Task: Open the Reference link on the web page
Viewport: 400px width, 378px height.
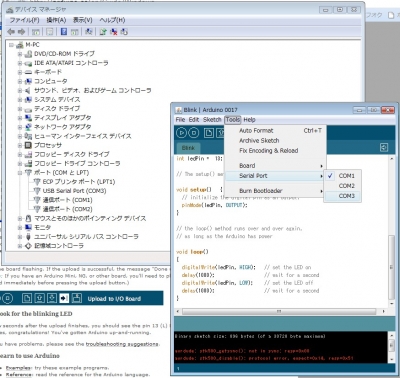Action: coord(19,375)
